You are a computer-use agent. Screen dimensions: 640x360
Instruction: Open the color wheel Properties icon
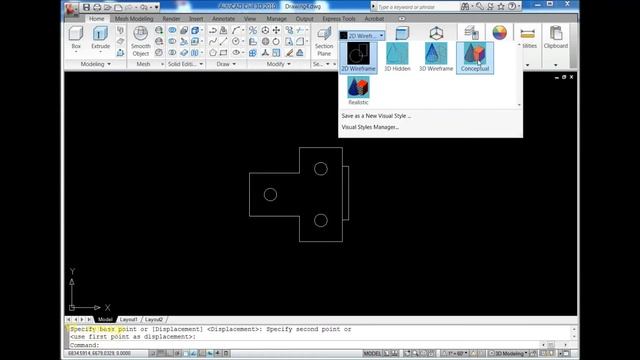(499, 33)
